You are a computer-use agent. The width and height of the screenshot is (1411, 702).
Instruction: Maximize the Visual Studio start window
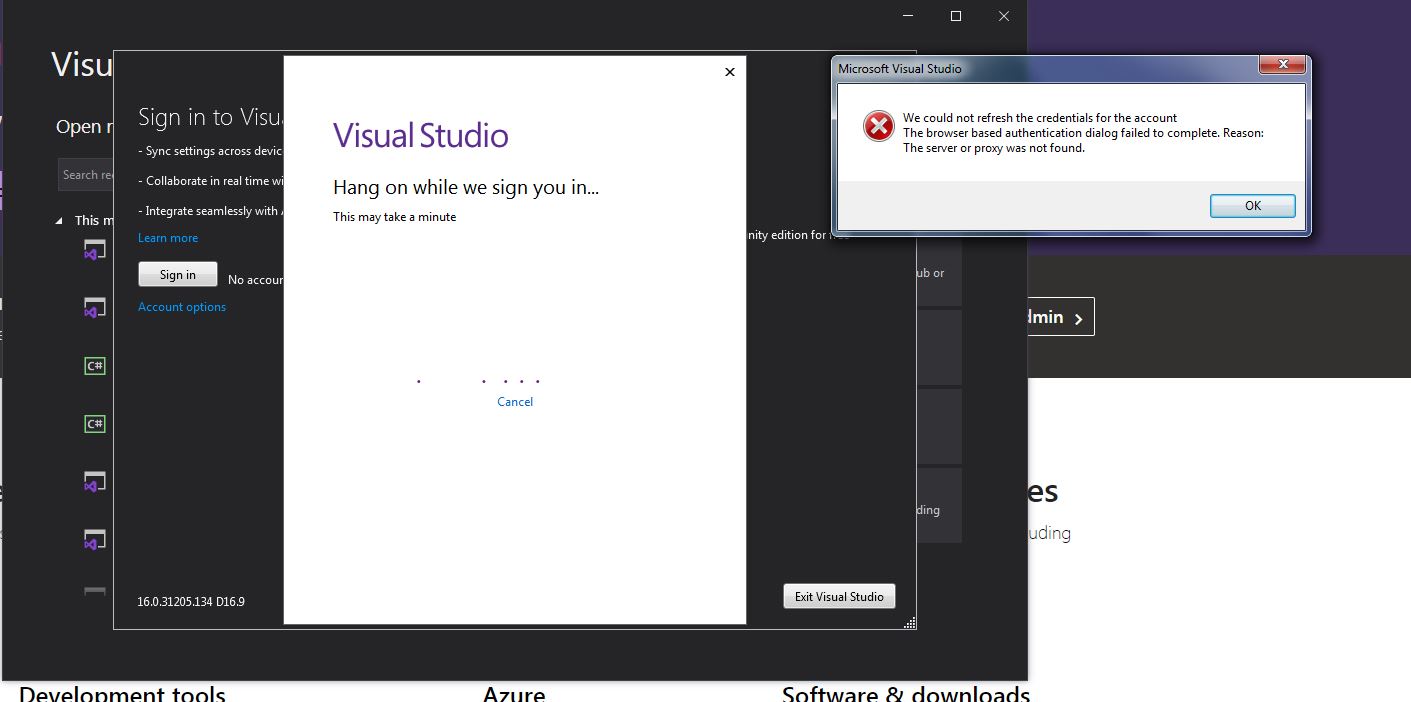tap(955, 16)
